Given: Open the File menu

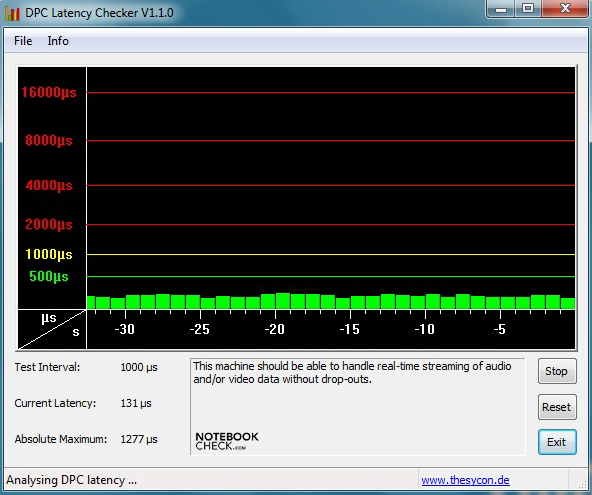Looking at the screenshot, I should 23,41.
